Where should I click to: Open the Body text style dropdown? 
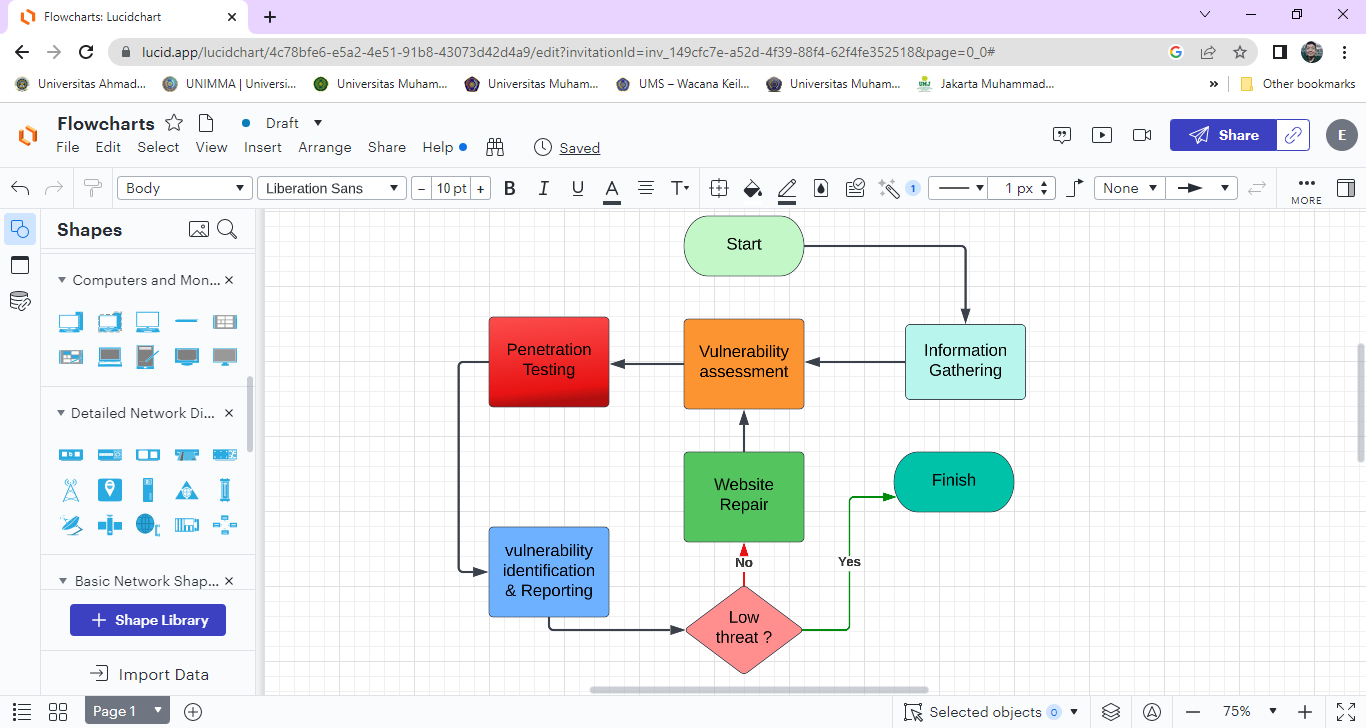click(x=185, y=188)
